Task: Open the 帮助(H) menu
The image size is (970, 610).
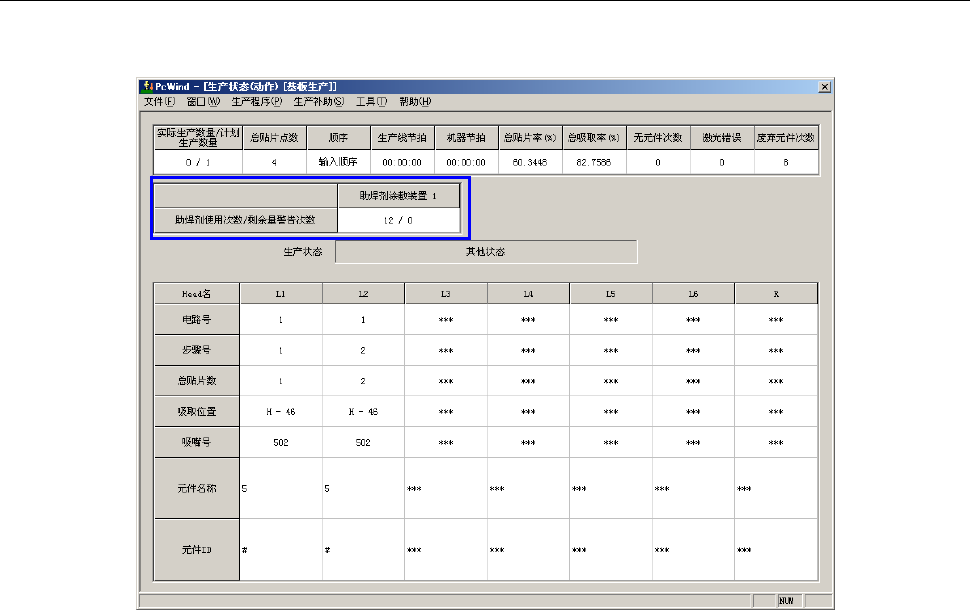Action: (x=415, y=101)
